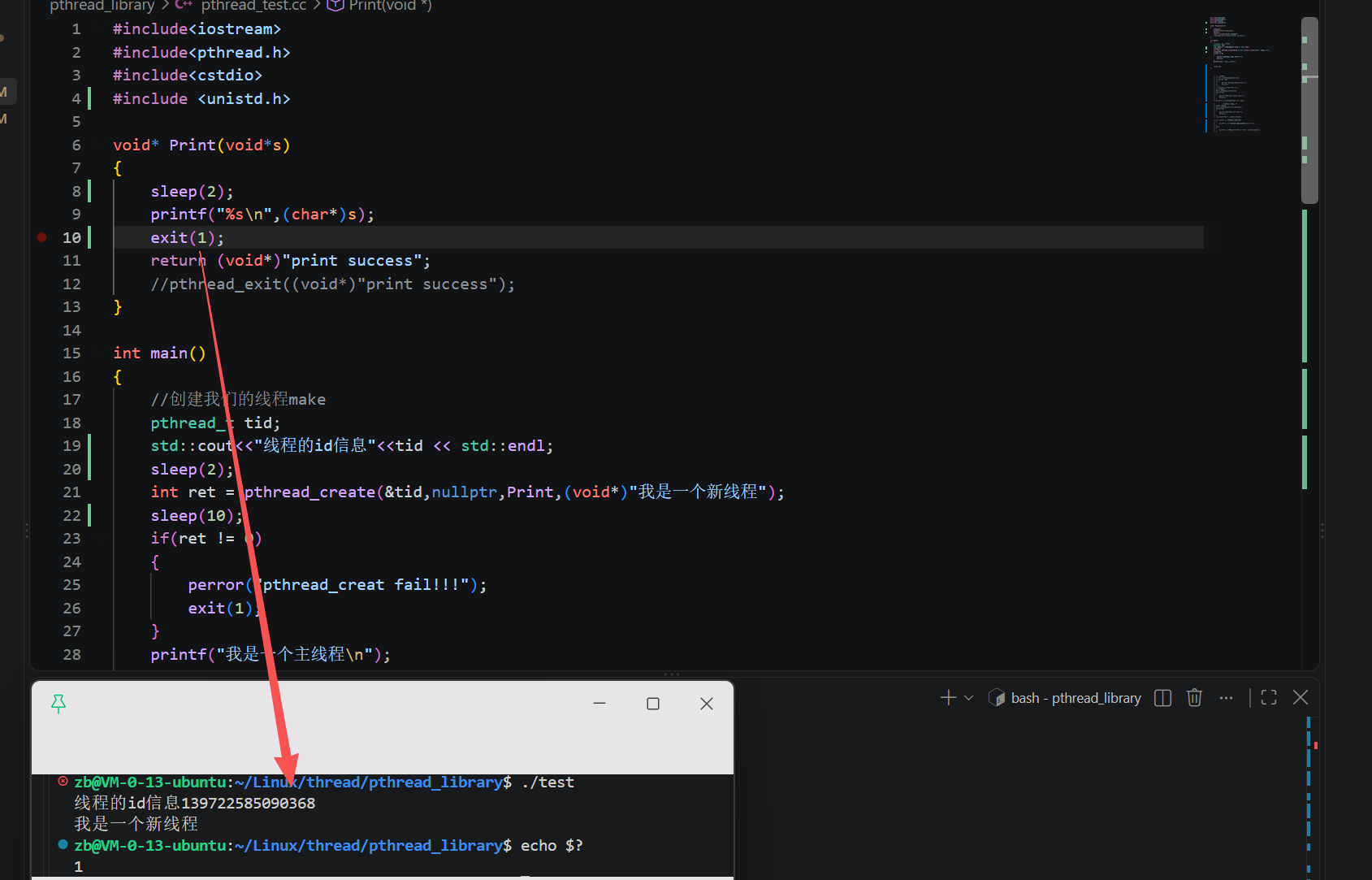Toggle the breakpoint on line 10
The height and width of the screenshot is (880, 1372).
[x=41, y=237]
